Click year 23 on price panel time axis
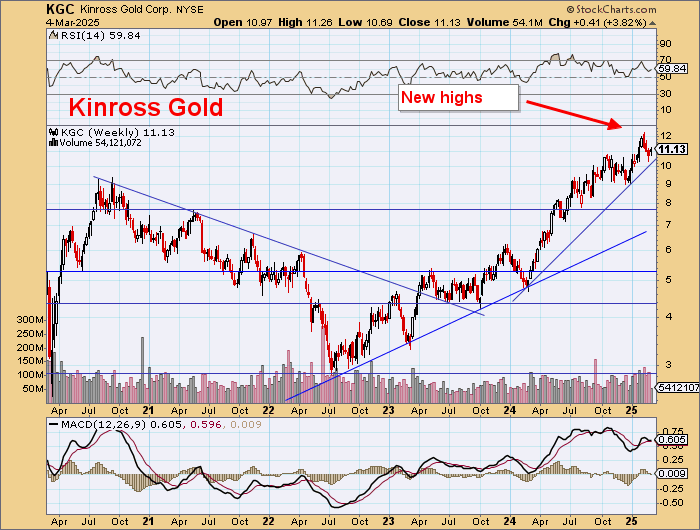This screenshot has width=700, height=530. pos(389,410)
